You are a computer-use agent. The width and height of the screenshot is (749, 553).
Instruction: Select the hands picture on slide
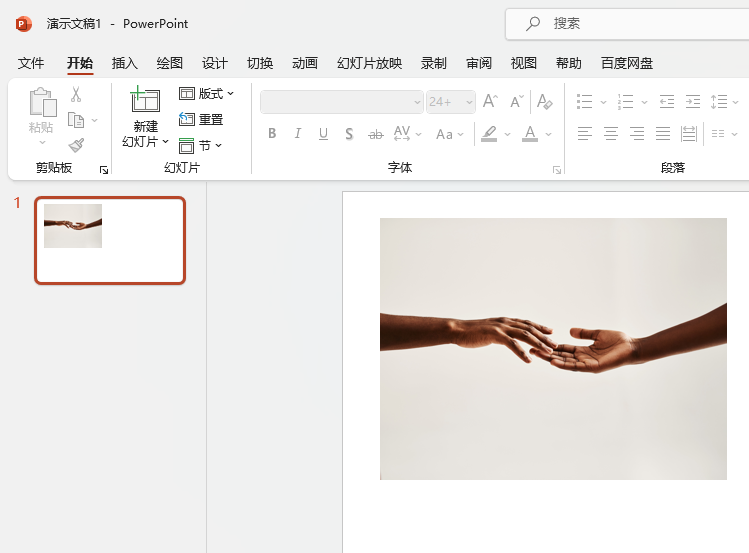pyautogui.click(x=553, y=349)
